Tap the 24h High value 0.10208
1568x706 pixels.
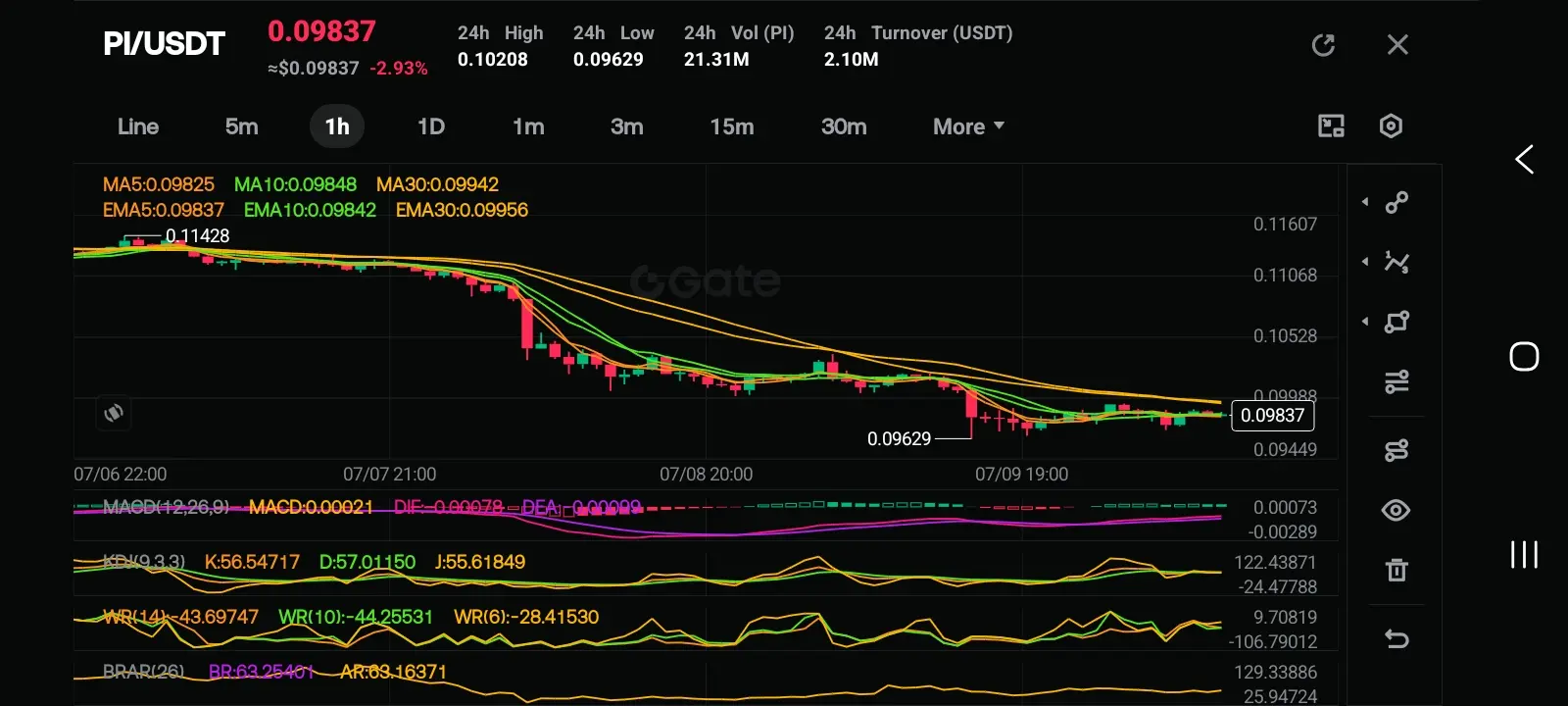click(x=493, y=59)
